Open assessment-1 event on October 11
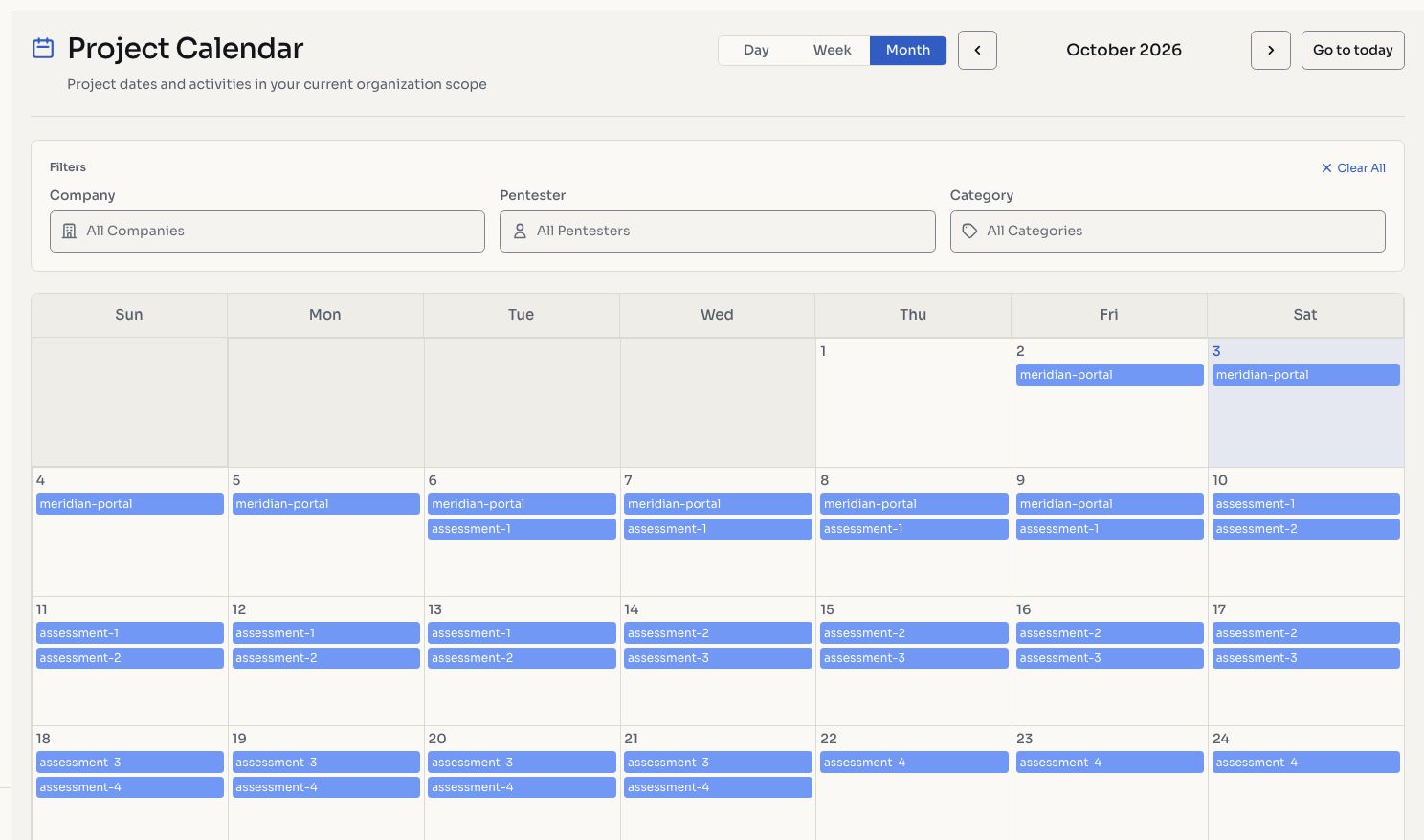The image size is (1424, 840). point(129,633)
